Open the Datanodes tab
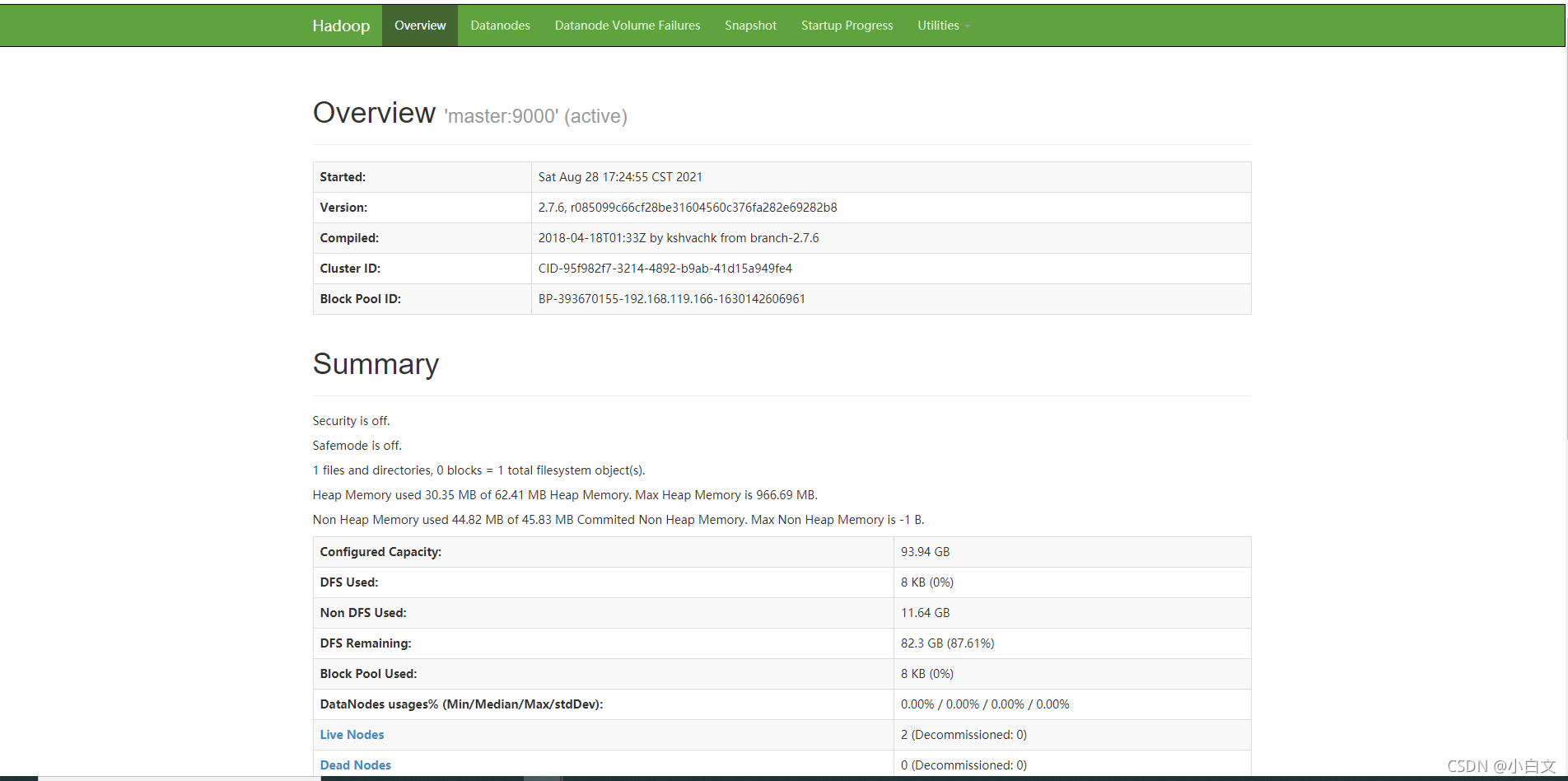Screen dimensions: 1568x781 tap(500, 26)
